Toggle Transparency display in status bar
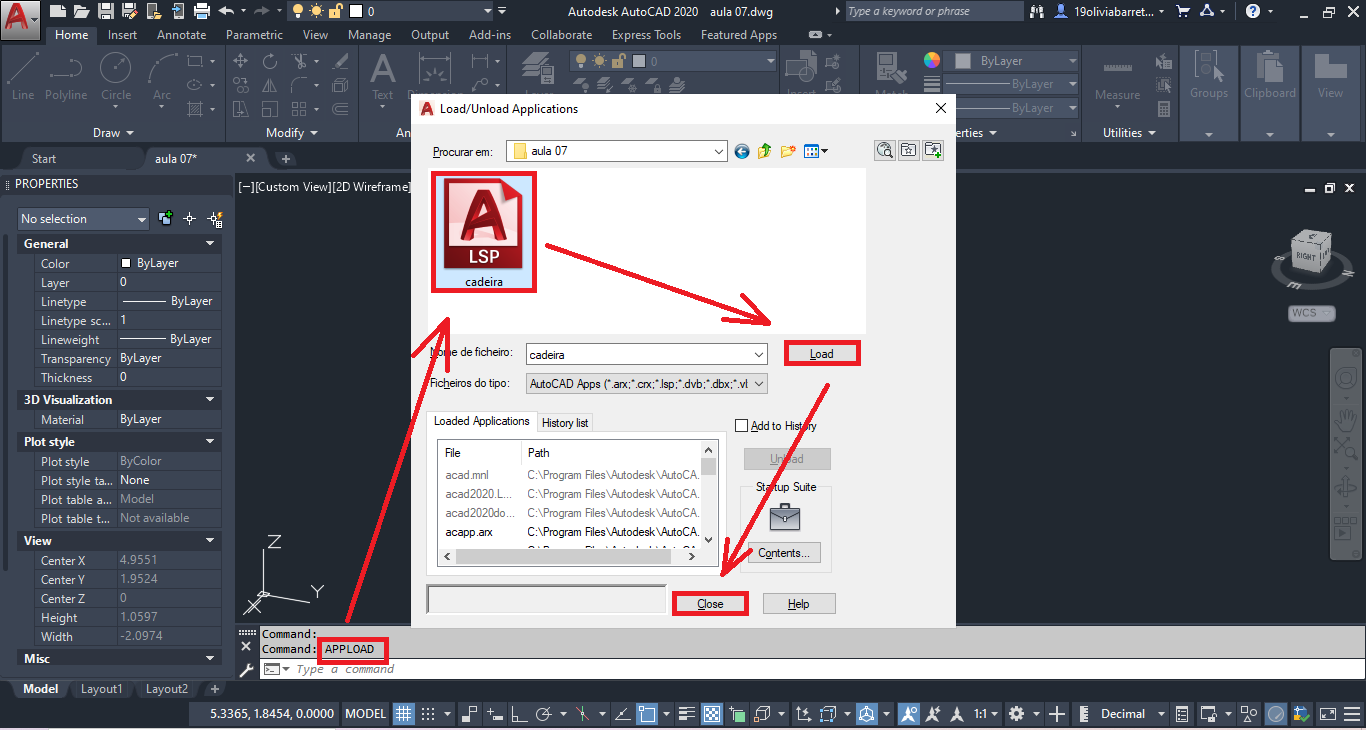The width and height of the screenshot is (1366, 730). 712,714
